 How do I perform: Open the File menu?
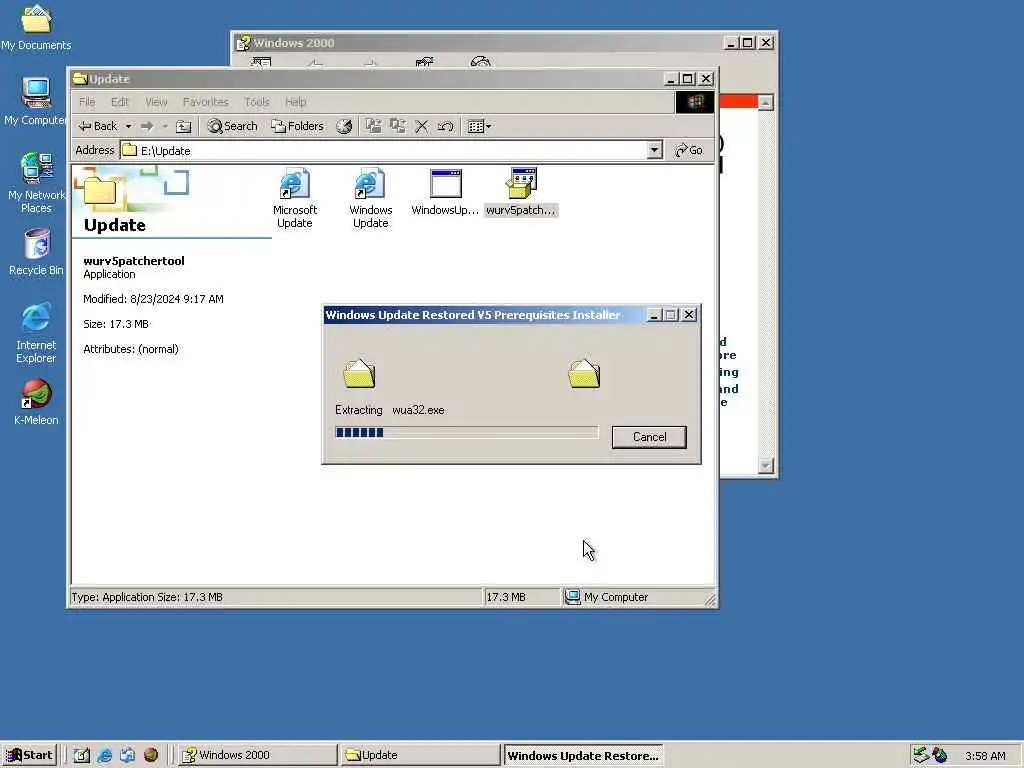(x=87, y=102)
